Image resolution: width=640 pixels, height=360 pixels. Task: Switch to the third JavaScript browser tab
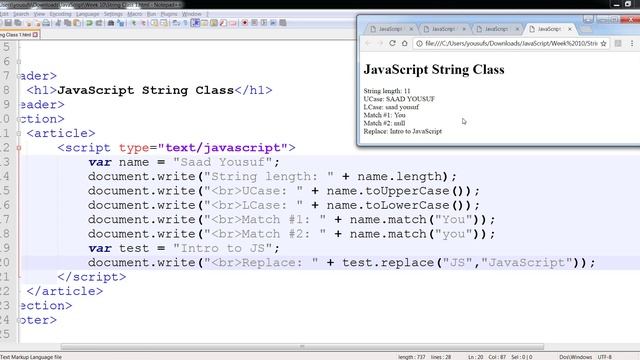point(496,29)
